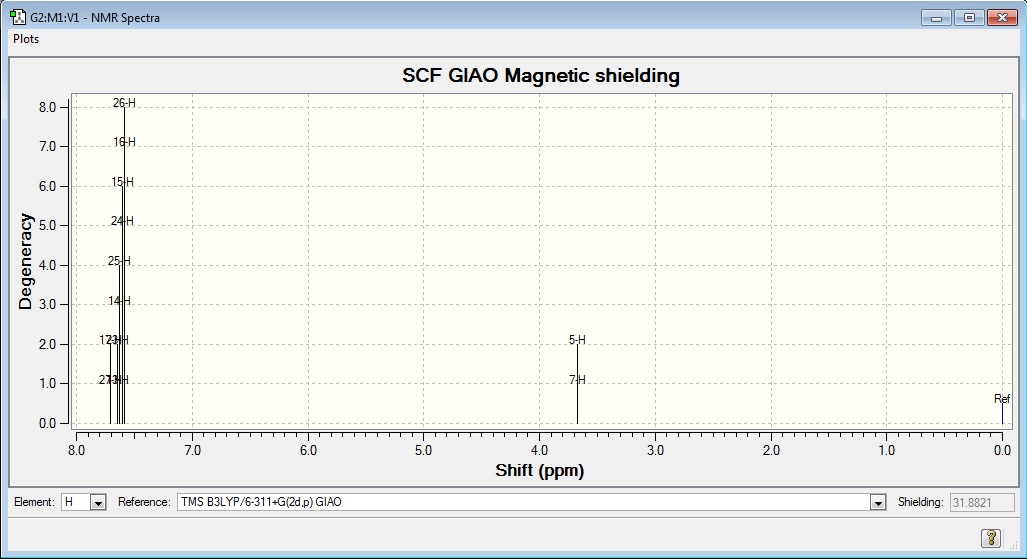Maximize the NMR Spectra window
1027x559 pixels.
click(x=969, y=18)
